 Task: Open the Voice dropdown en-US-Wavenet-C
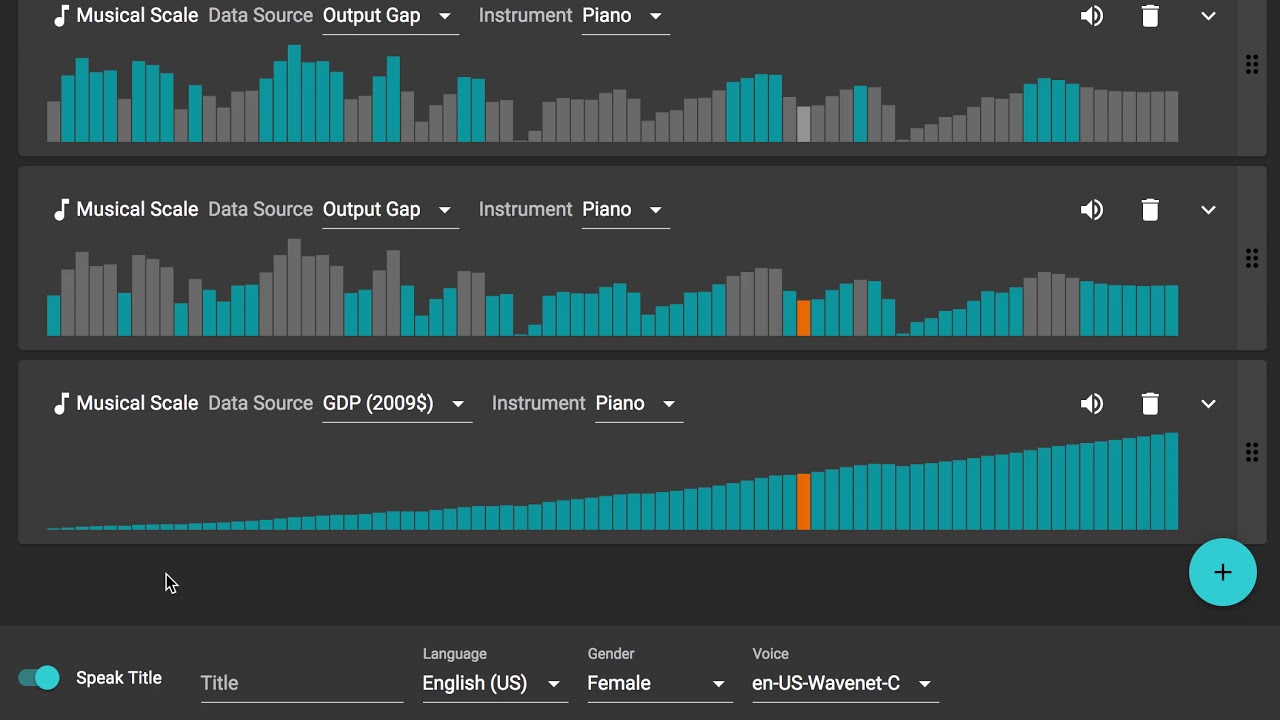click(843, 684)
